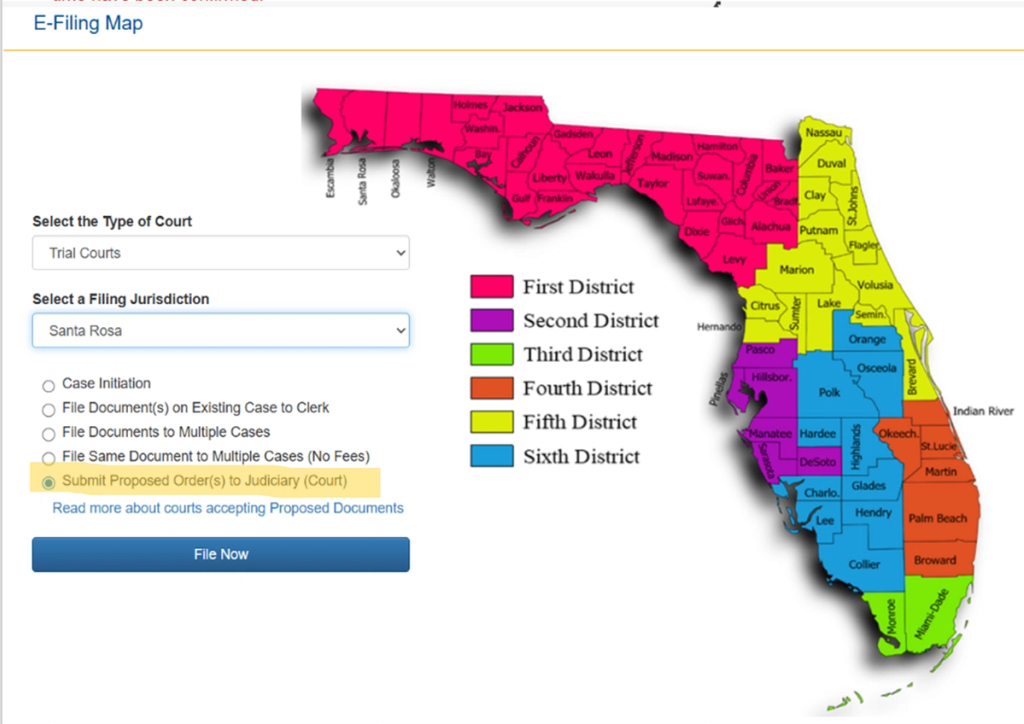Click Palm Beach county on the map
This screenshot has height=724, width=1024.
coord(937,518)
